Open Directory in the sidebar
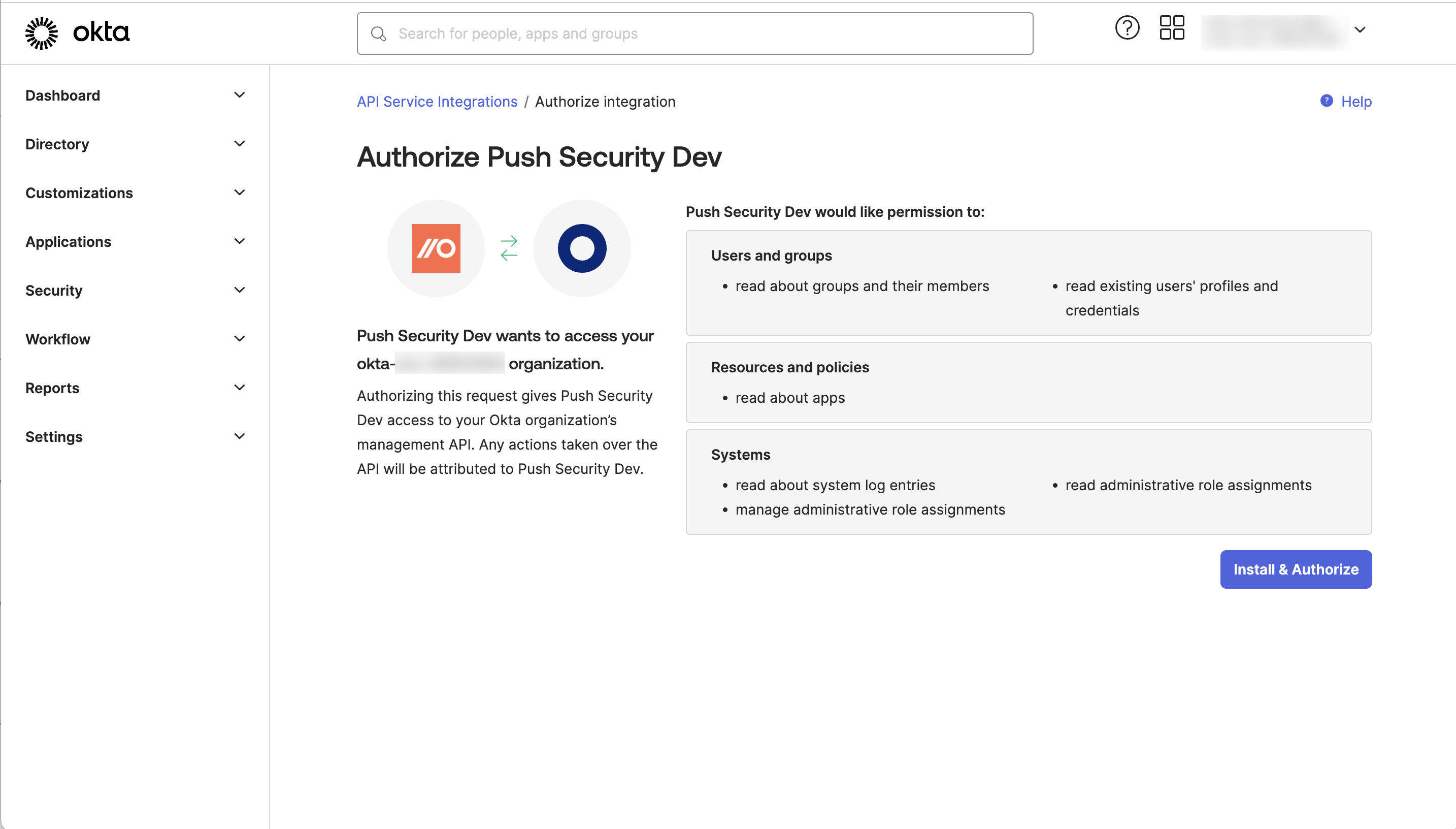This screenshot has width=1456, height=829. (x=57, y=144)
